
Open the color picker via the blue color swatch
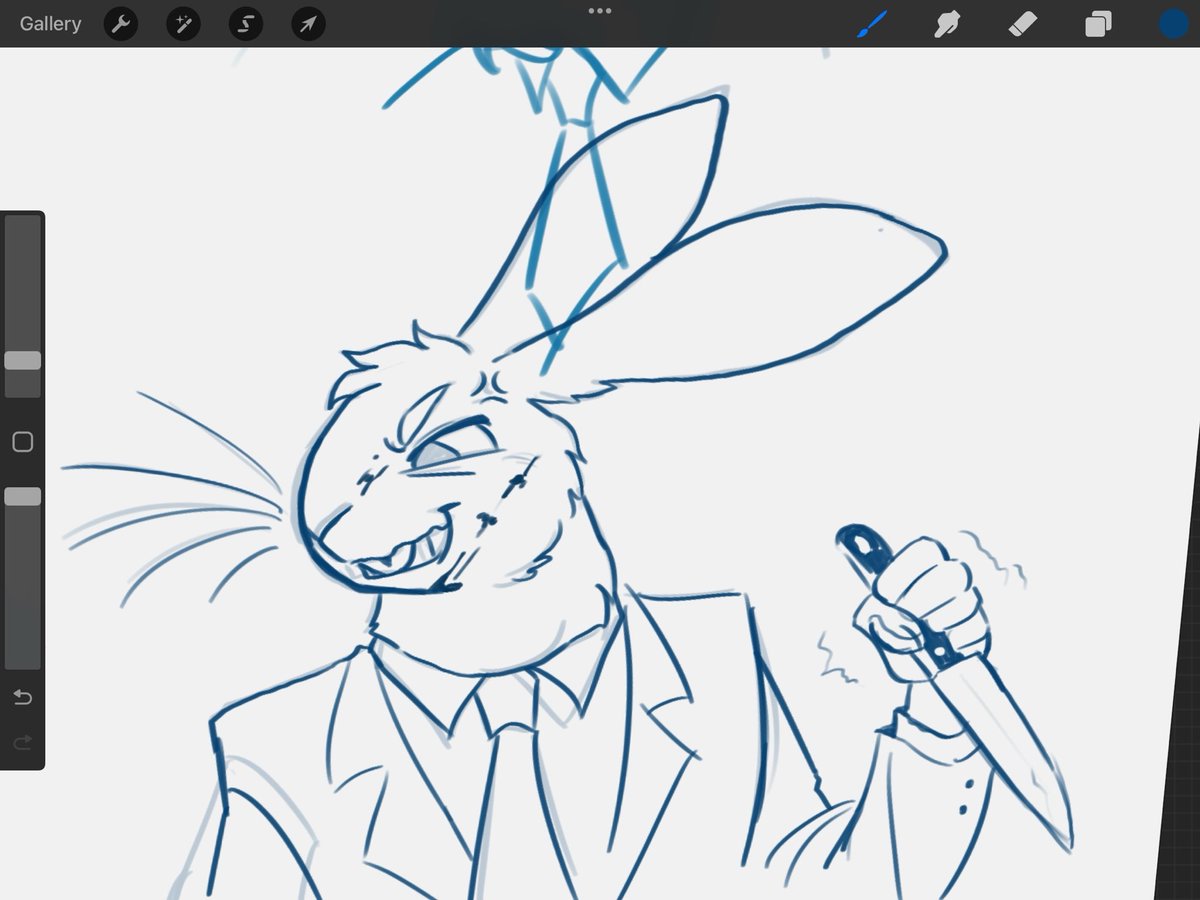(x=1172, y=24)
